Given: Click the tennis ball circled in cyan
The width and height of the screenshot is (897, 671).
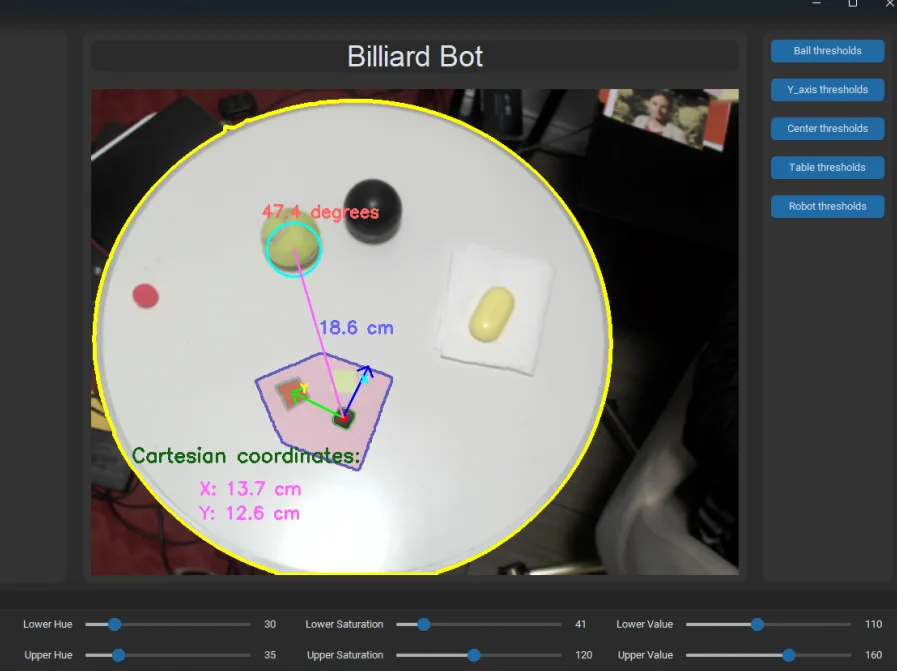Looking at the screenshot, I should click(292, 245).
